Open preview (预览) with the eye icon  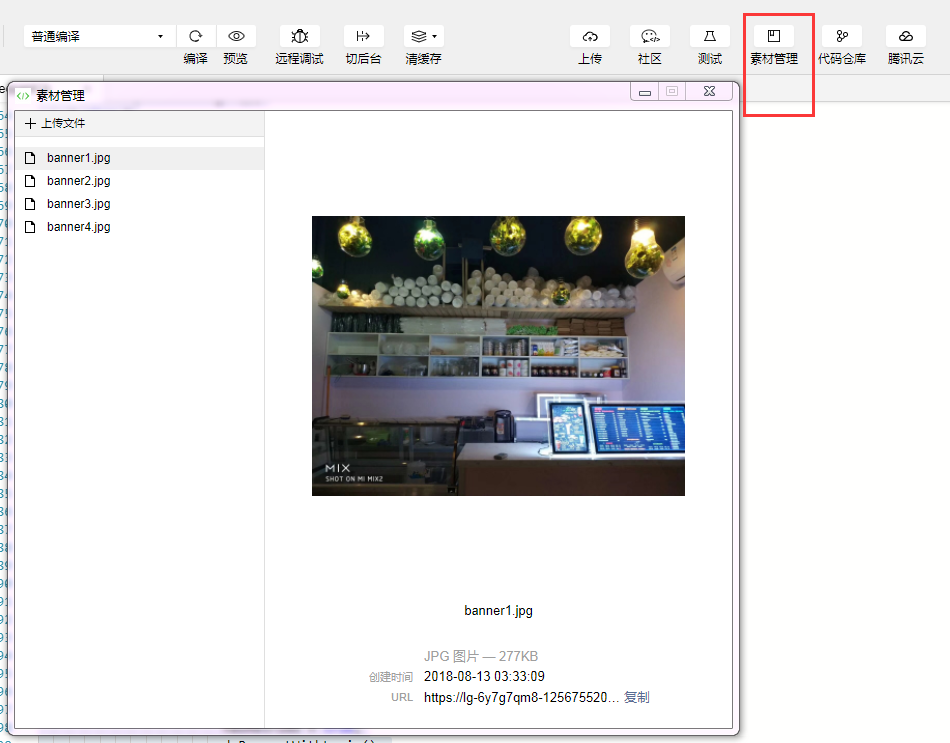click(x=236, y=36)
